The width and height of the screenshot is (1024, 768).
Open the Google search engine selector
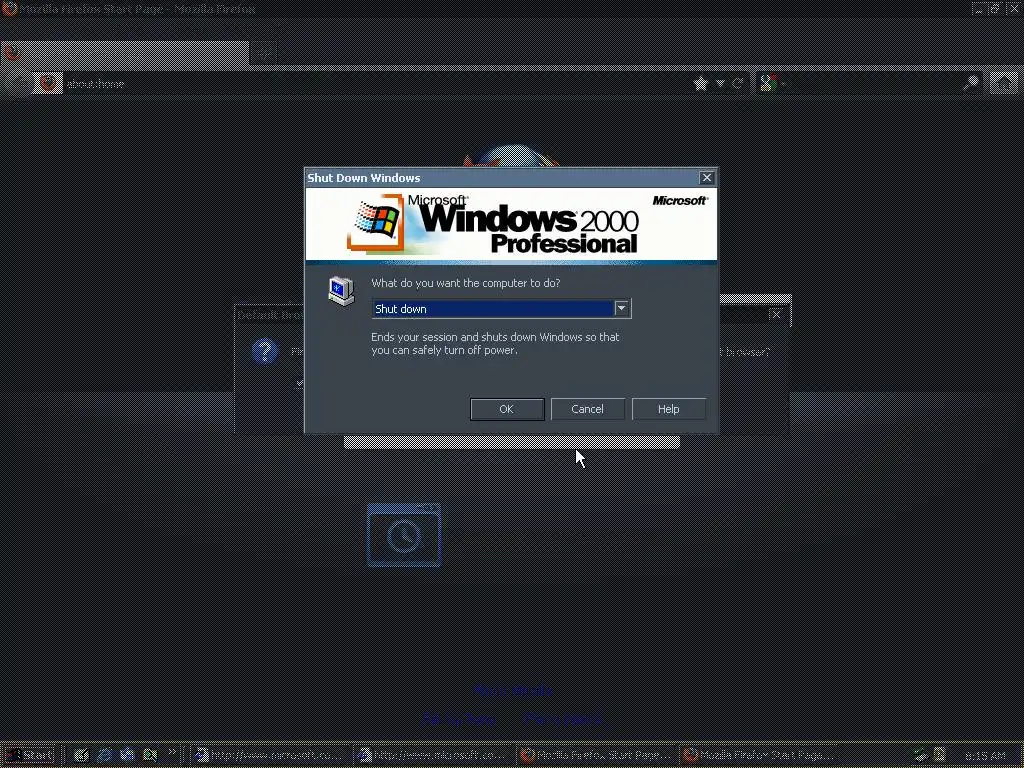click(771, 84)
